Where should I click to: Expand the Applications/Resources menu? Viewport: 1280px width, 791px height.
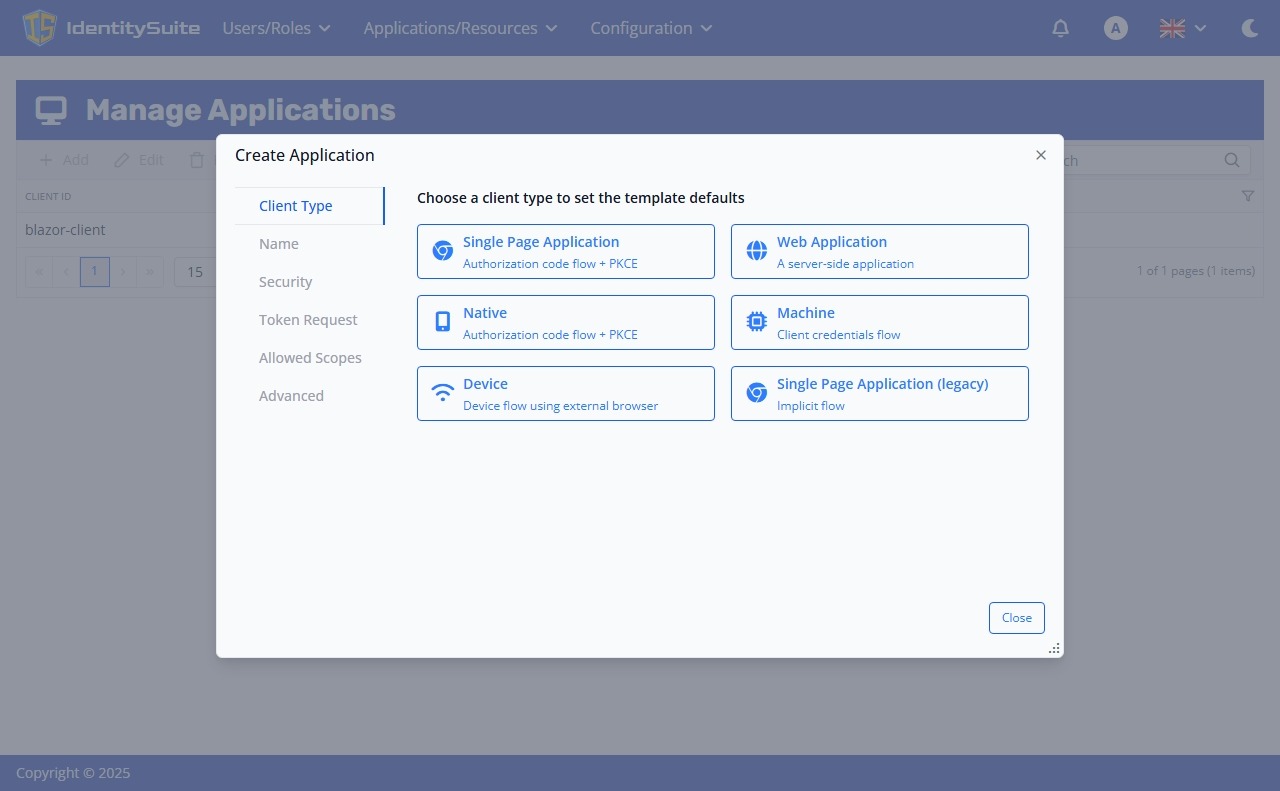click(x=460, y=28)
